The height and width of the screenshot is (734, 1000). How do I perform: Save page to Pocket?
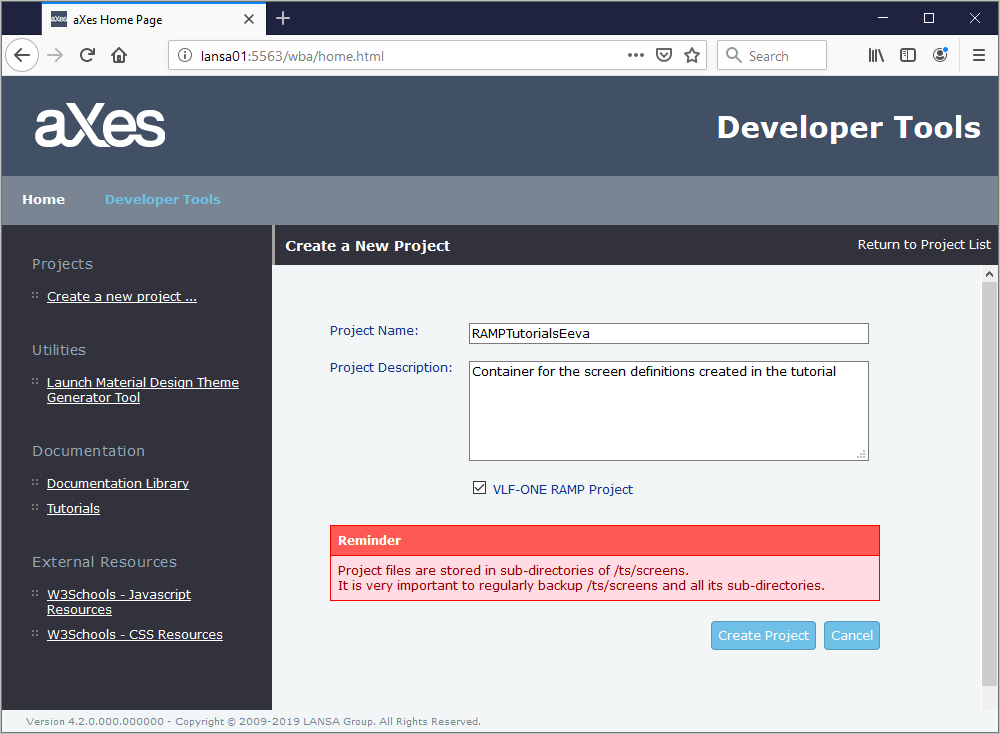[x=664, y=55]
